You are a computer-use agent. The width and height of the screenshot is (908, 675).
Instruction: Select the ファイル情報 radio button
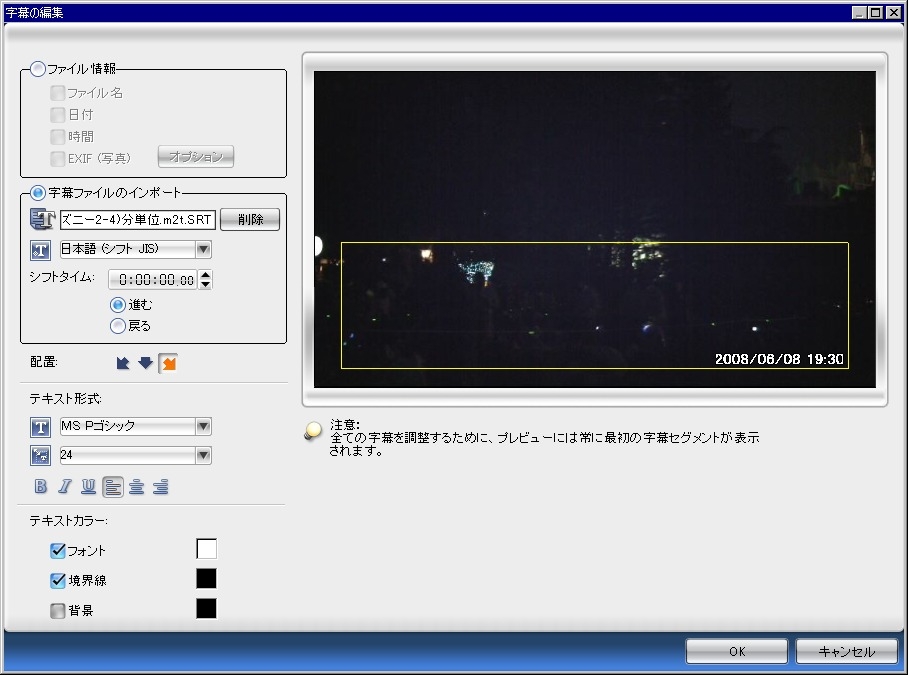[39, 69]
